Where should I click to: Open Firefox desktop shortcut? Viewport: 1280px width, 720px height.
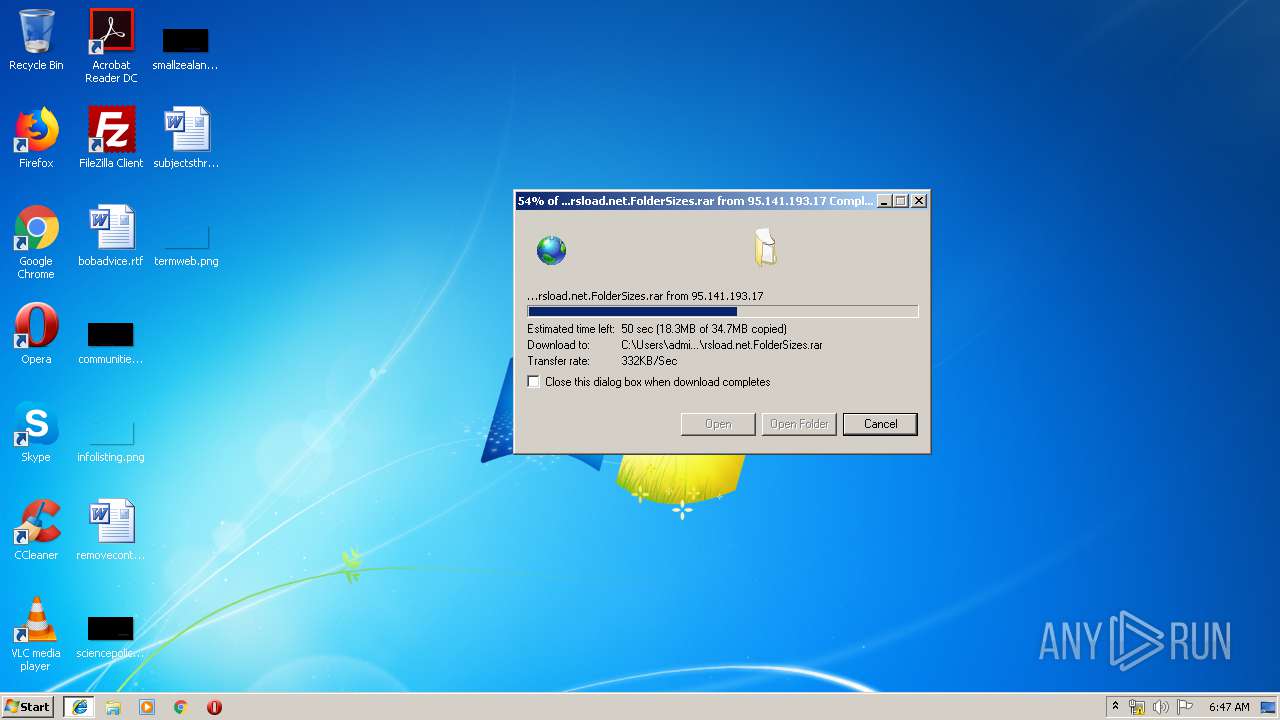(x=36, y=139)
